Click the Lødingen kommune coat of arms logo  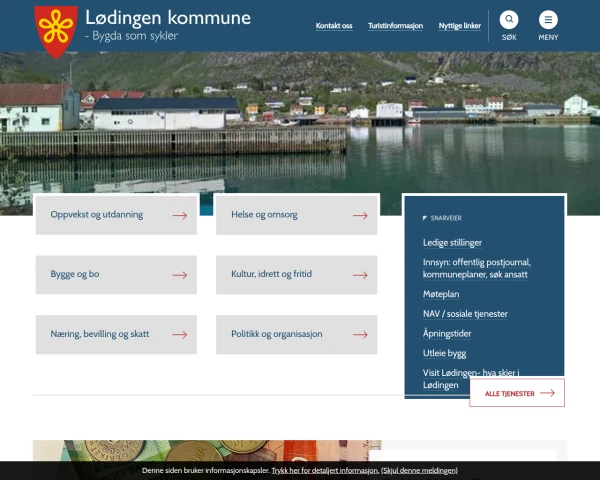click(x=56, y=29)
